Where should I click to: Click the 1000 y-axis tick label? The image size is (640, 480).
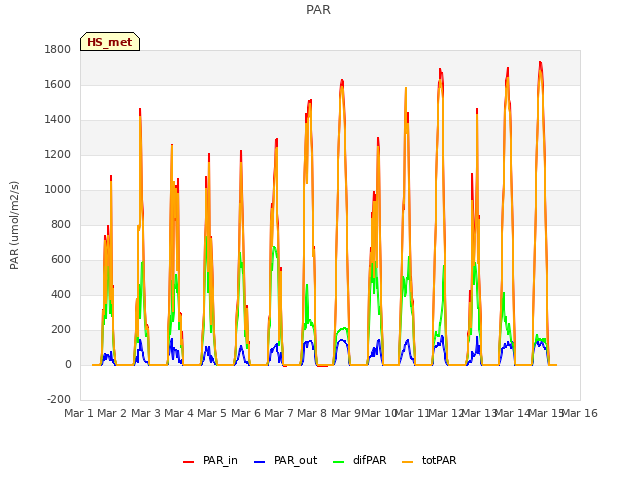pyautogui.click(x=58, y=189)
